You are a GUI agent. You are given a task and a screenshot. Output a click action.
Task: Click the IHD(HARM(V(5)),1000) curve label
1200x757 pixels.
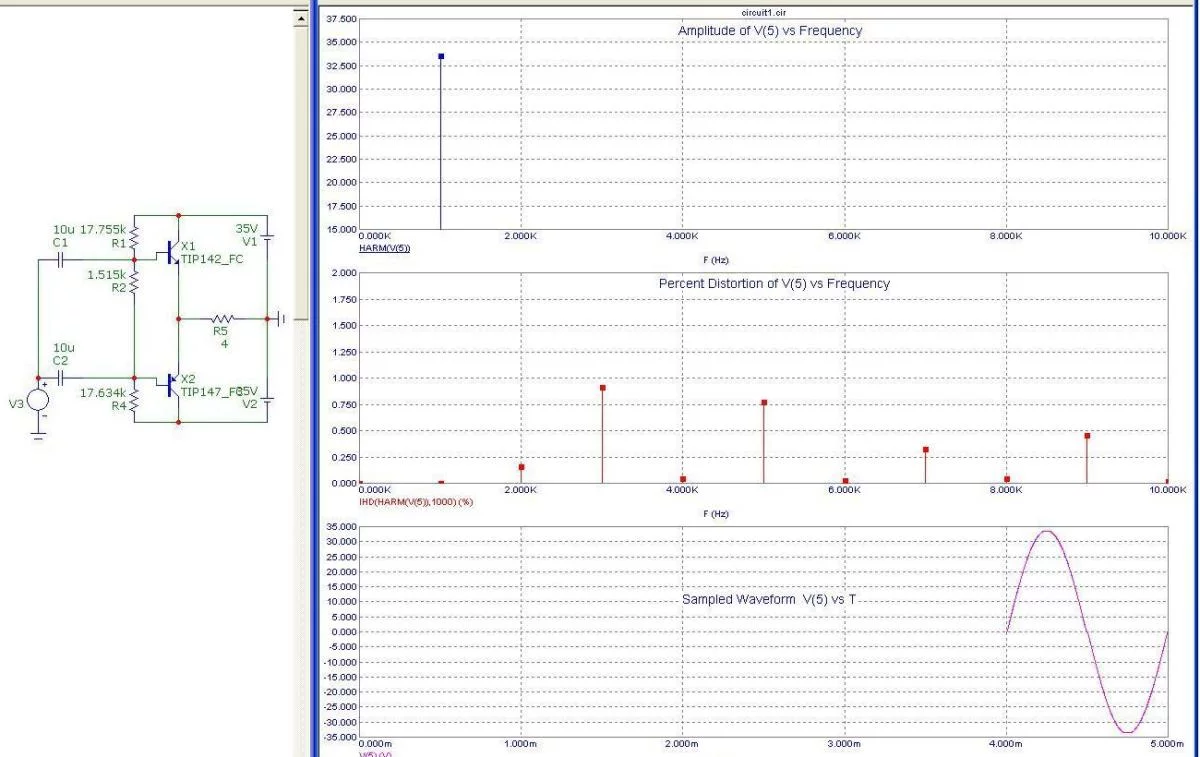[416, 501]
